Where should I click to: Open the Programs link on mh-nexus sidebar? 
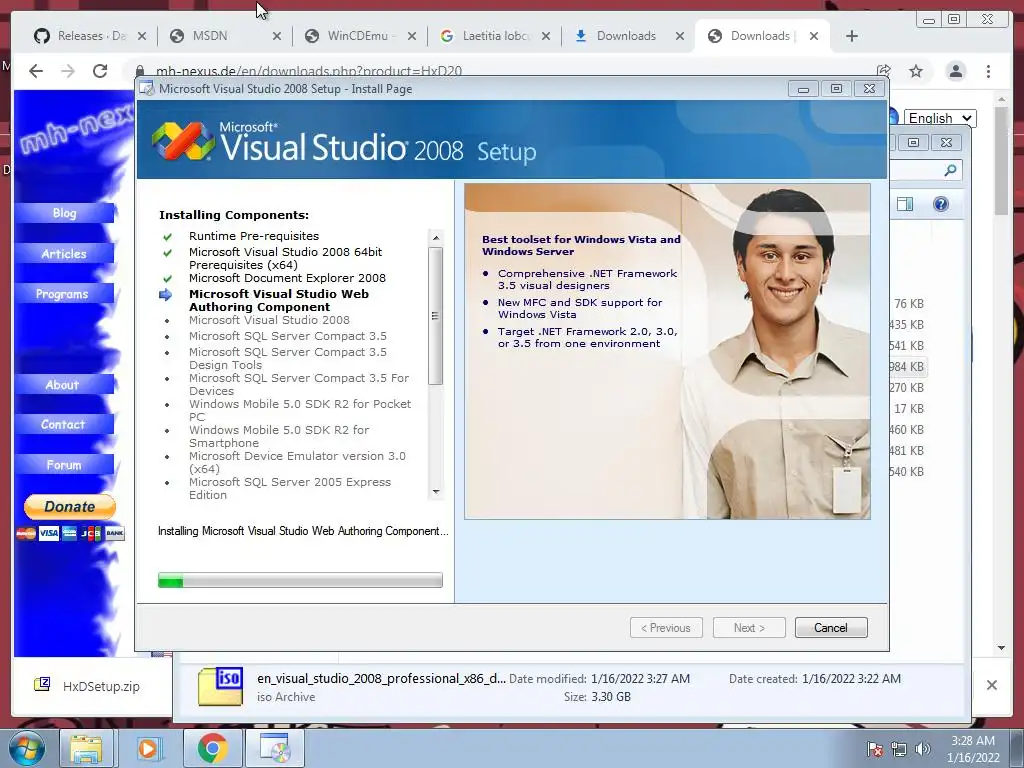pyautogui.click(x=64, y=294)
